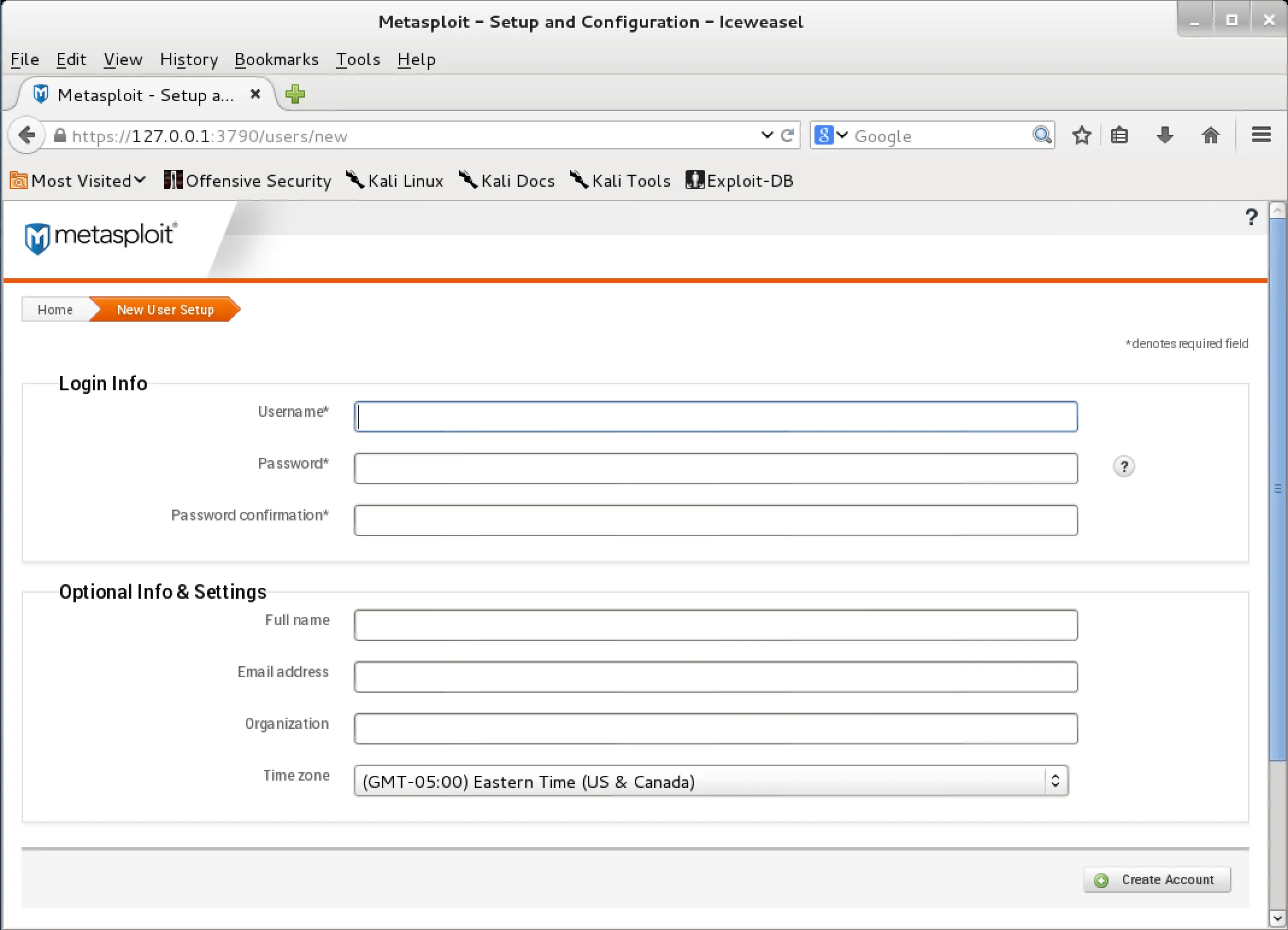Open the Bookmarks menu
Screen dimensions: 1288x930
pos(277,60)
